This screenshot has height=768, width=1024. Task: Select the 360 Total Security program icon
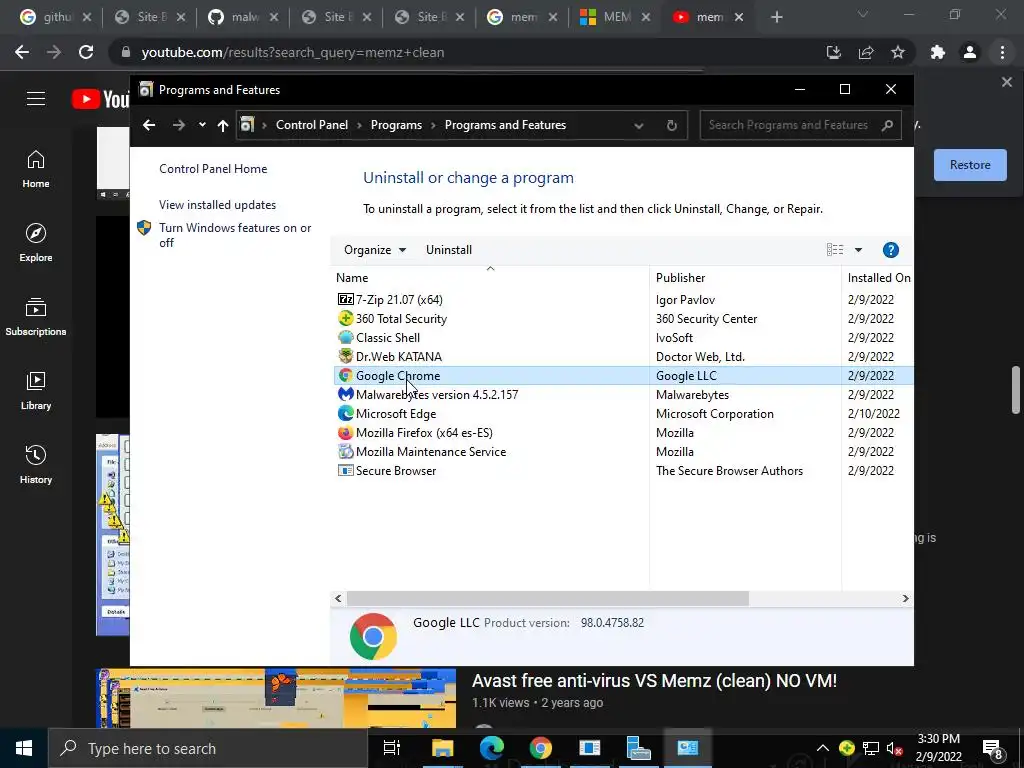coord(345,319)
